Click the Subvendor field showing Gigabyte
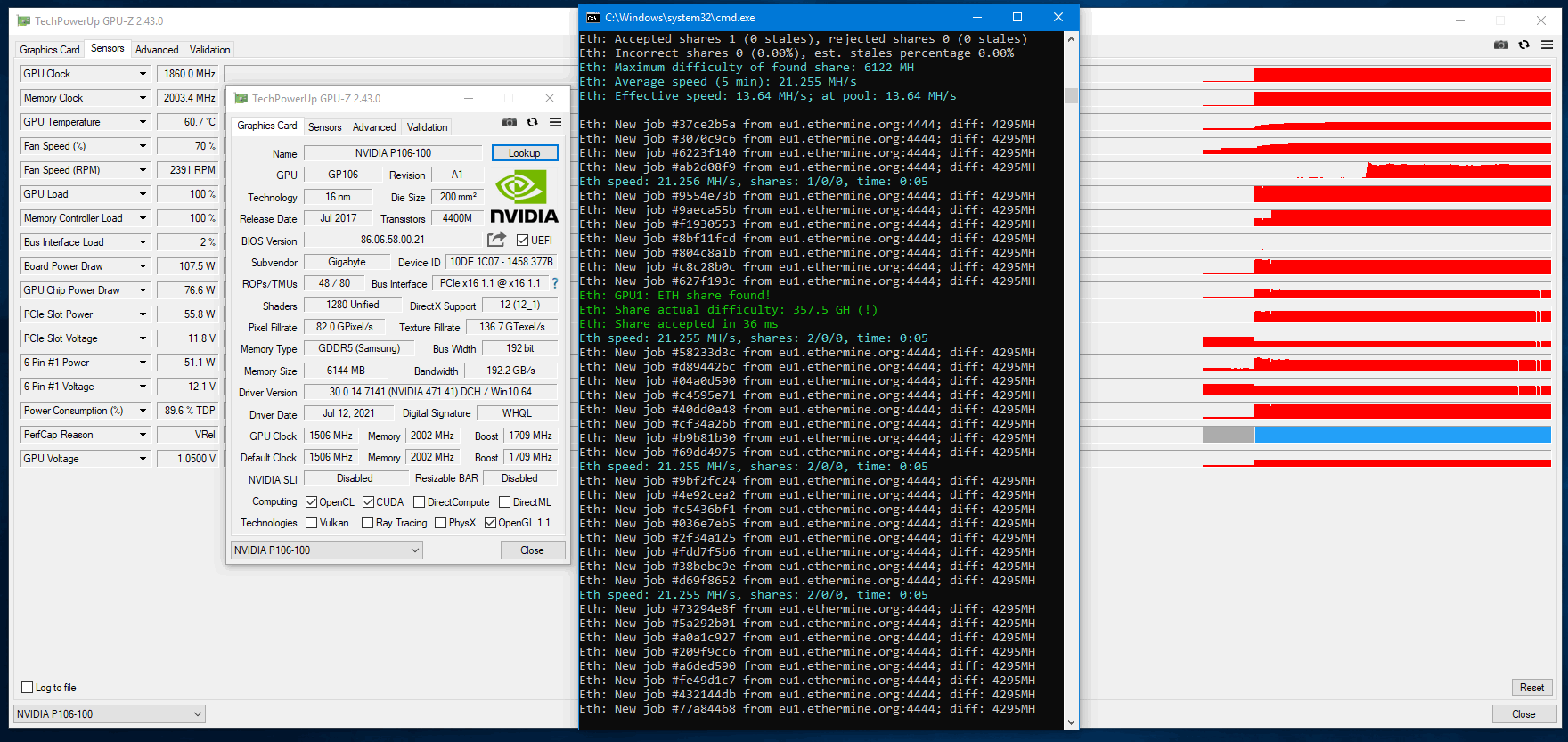This screenshot has height=742, width=1568. [347, 262]
